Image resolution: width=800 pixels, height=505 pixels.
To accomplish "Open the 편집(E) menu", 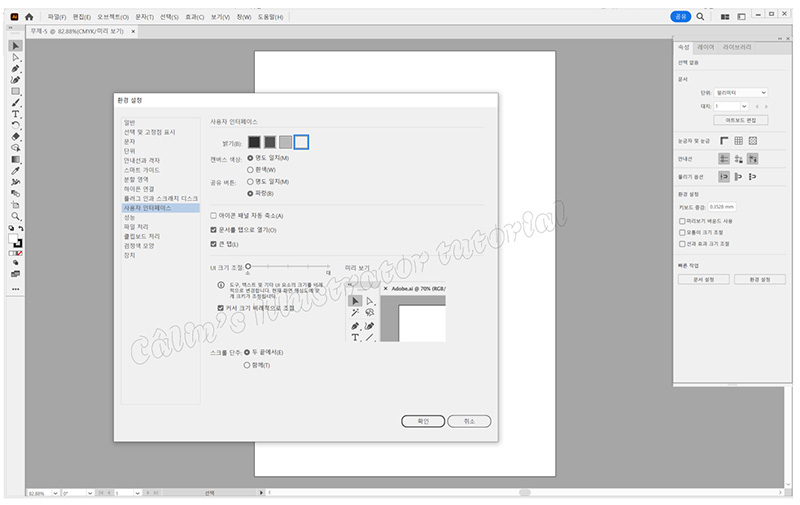I will 82,17.
